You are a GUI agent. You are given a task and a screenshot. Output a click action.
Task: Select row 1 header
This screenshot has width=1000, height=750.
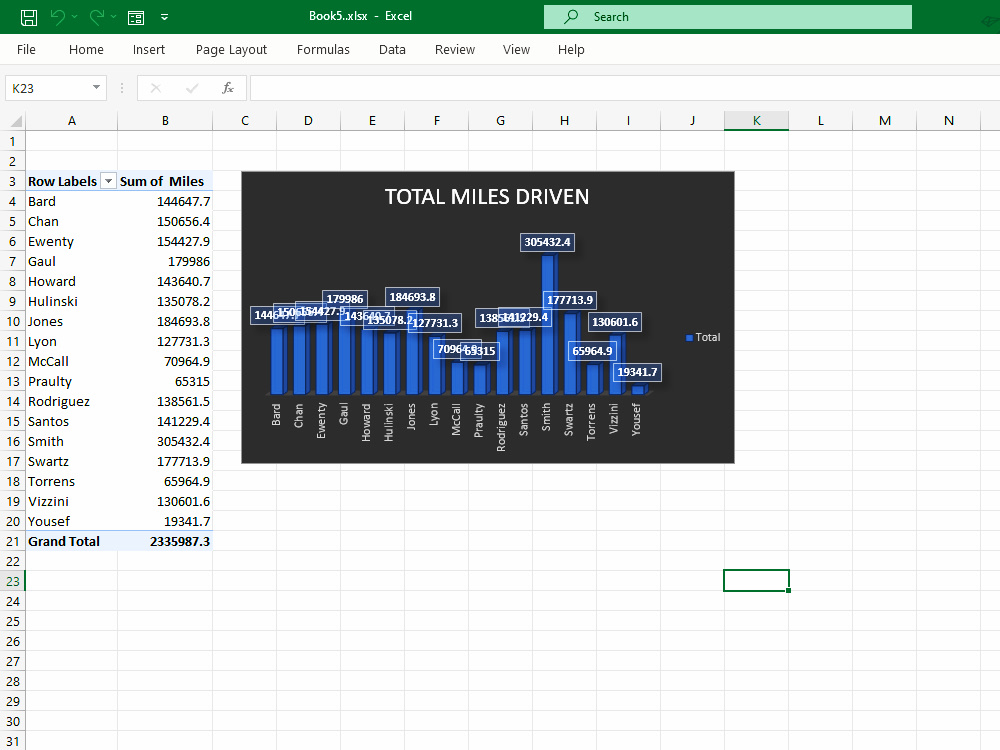(13, 141)
